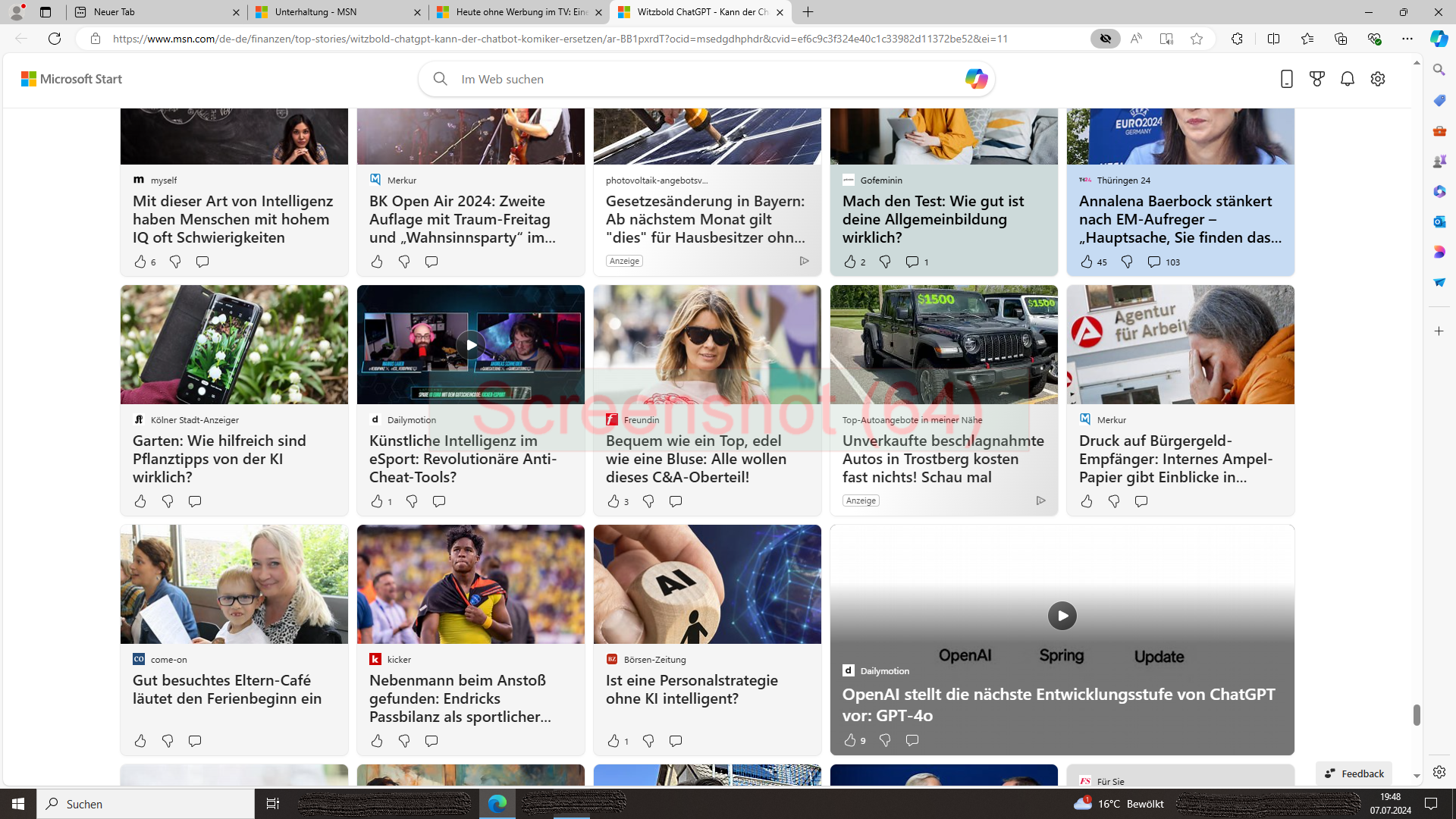Screen dimensions: 1456x819
Task: Click the Copilot icon in the search bar
Action: pyautogui.click(x=975, y=79)
